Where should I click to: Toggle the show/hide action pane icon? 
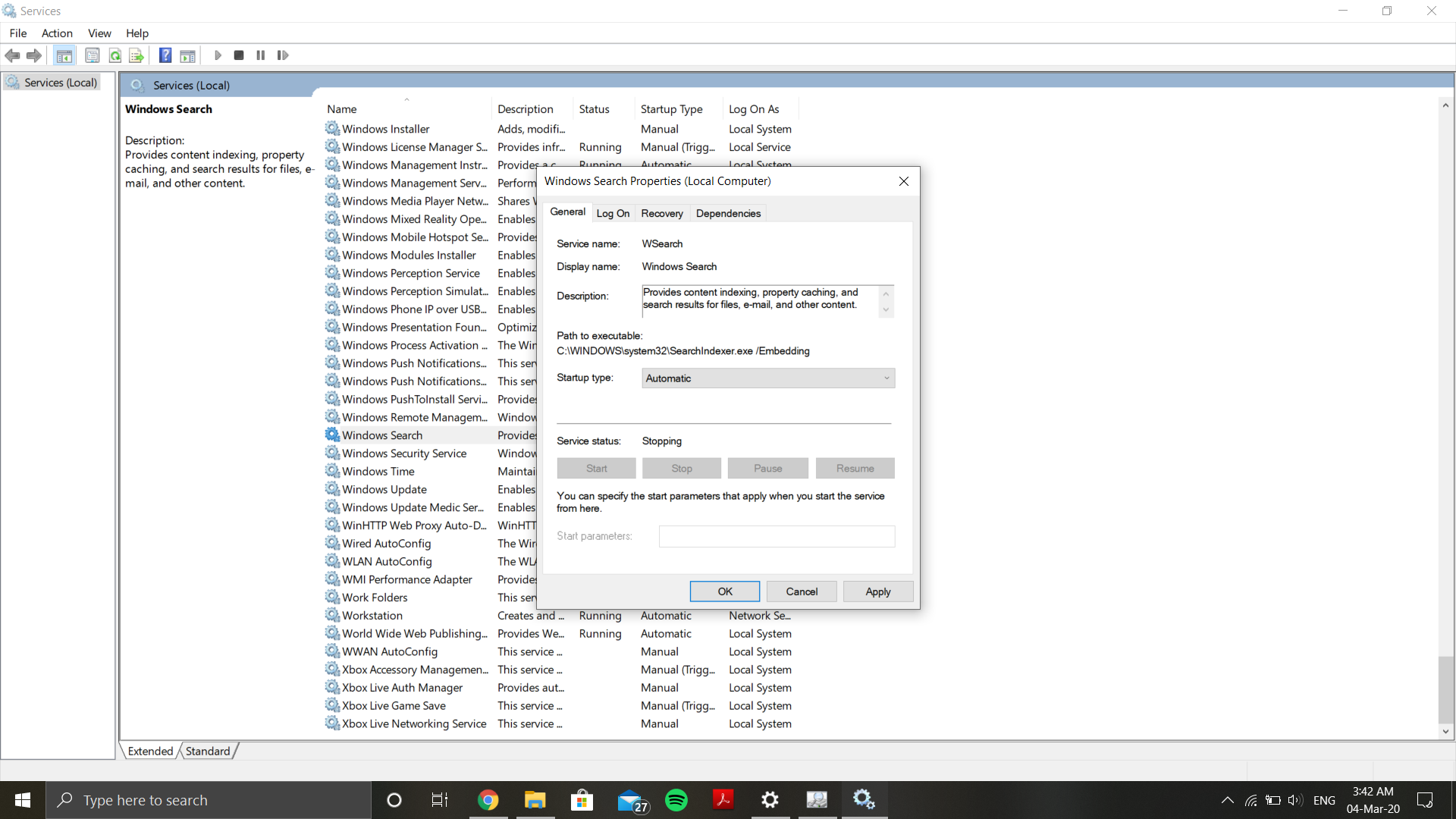click(187, 55)
